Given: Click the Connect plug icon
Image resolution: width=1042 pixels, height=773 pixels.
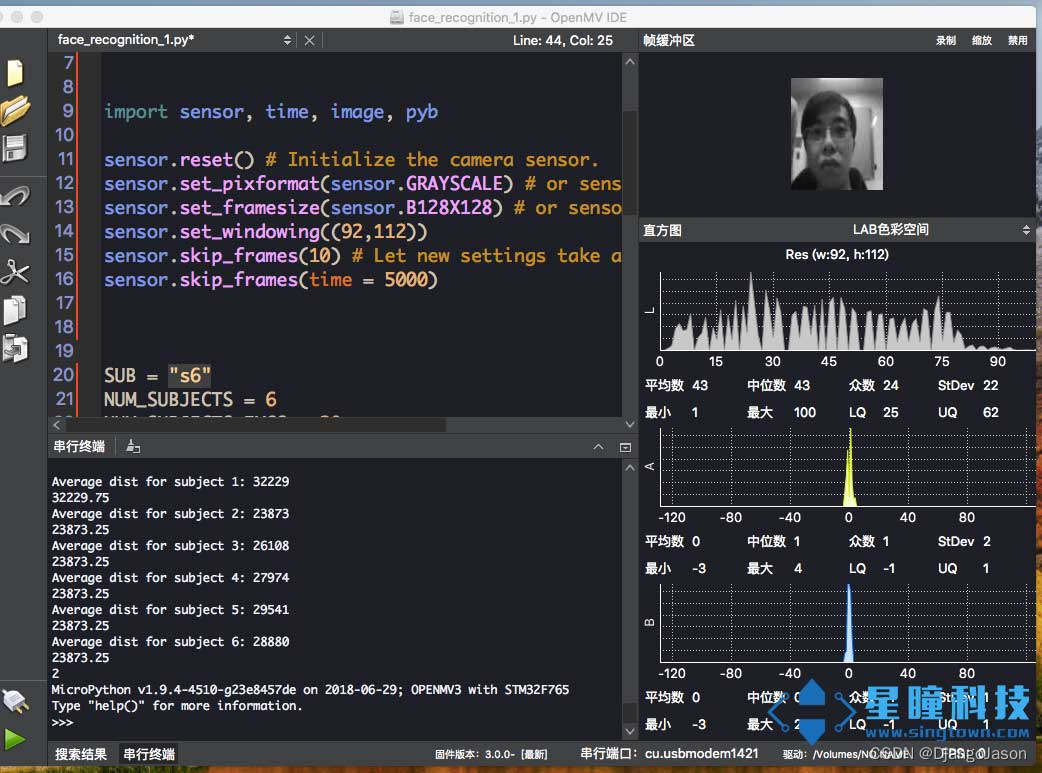Looking at the screenshot, I should point(14,699).
